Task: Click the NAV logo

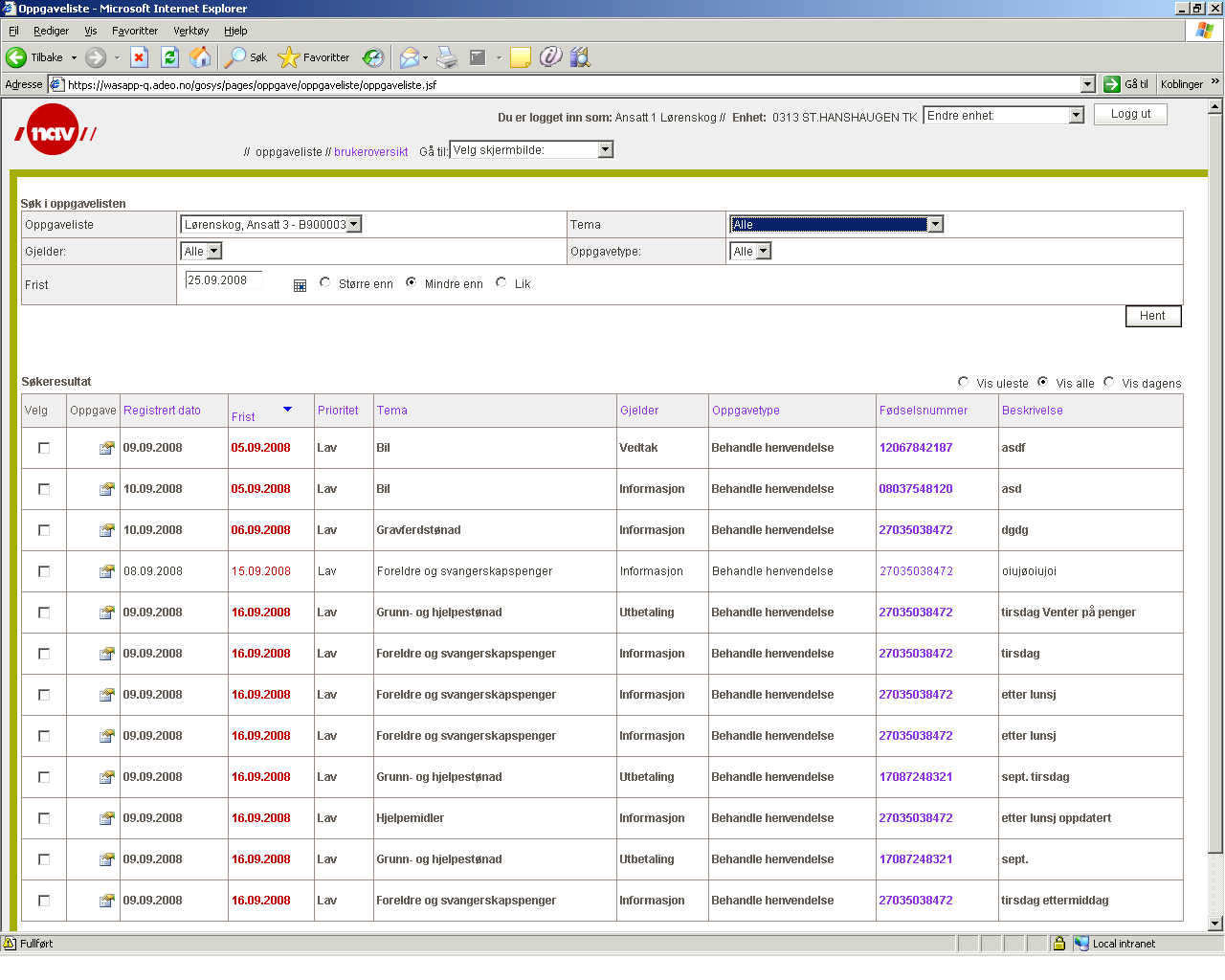Action: (x=56, y=130)
